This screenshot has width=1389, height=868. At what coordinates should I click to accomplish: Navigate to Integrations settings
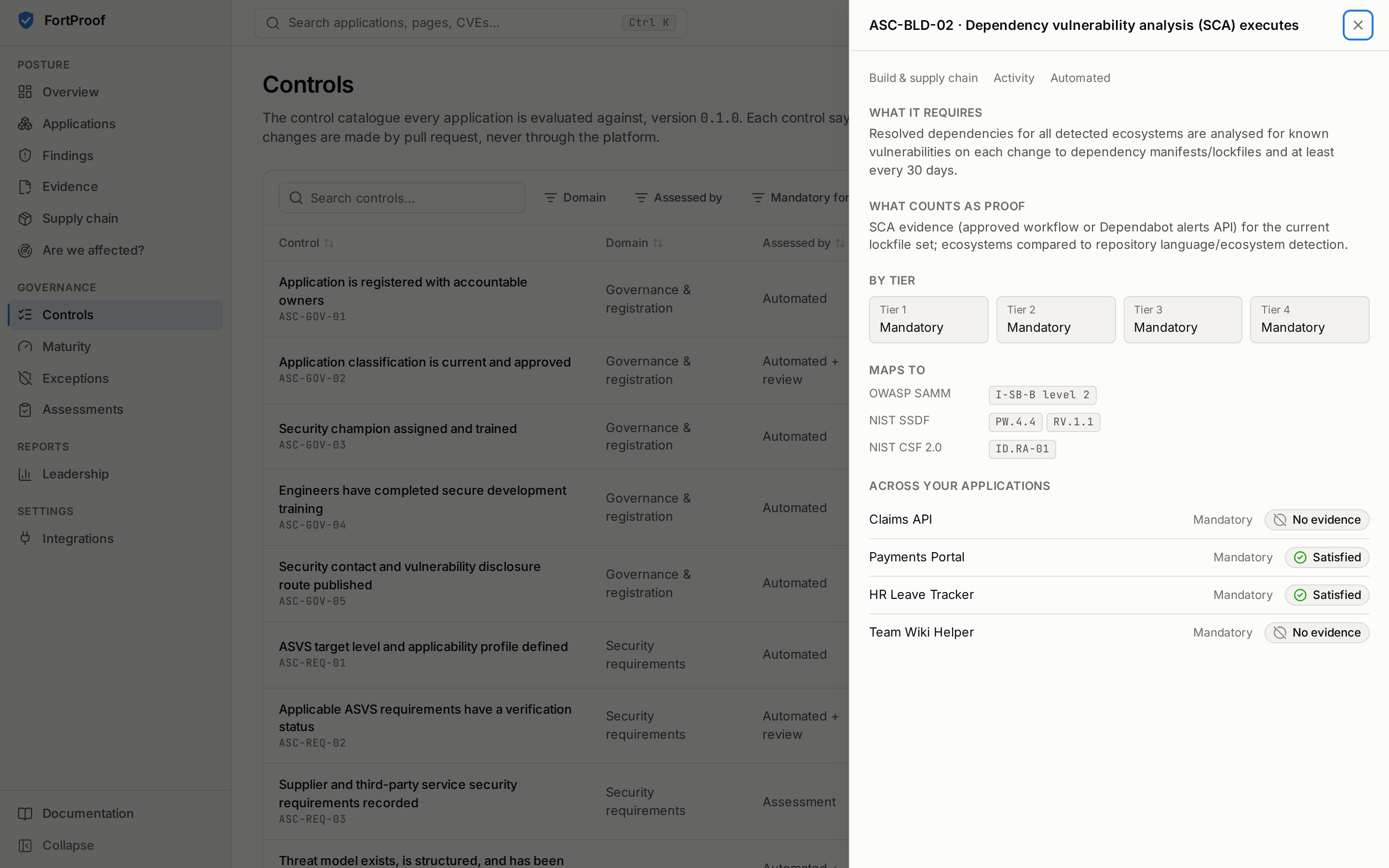pyautogui.click(x=115, y=539)
